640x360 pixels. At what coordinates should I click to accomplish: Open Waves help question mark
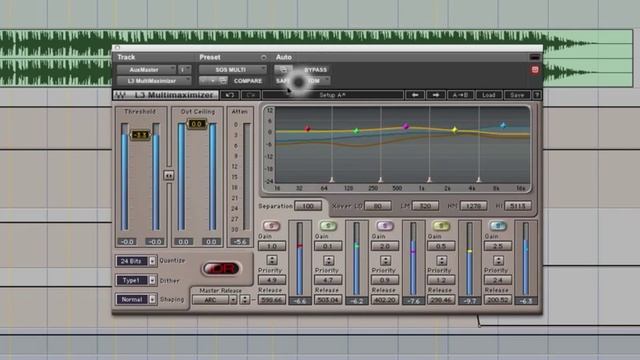point(537,95)
